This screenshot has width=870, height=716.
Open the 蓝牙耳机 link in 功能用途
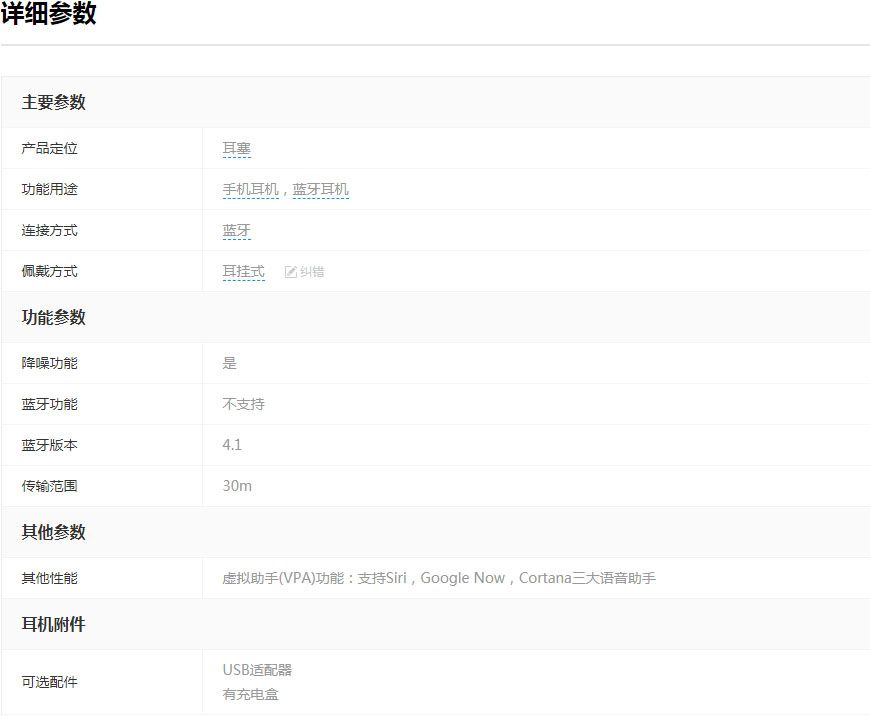pos(320,190)
